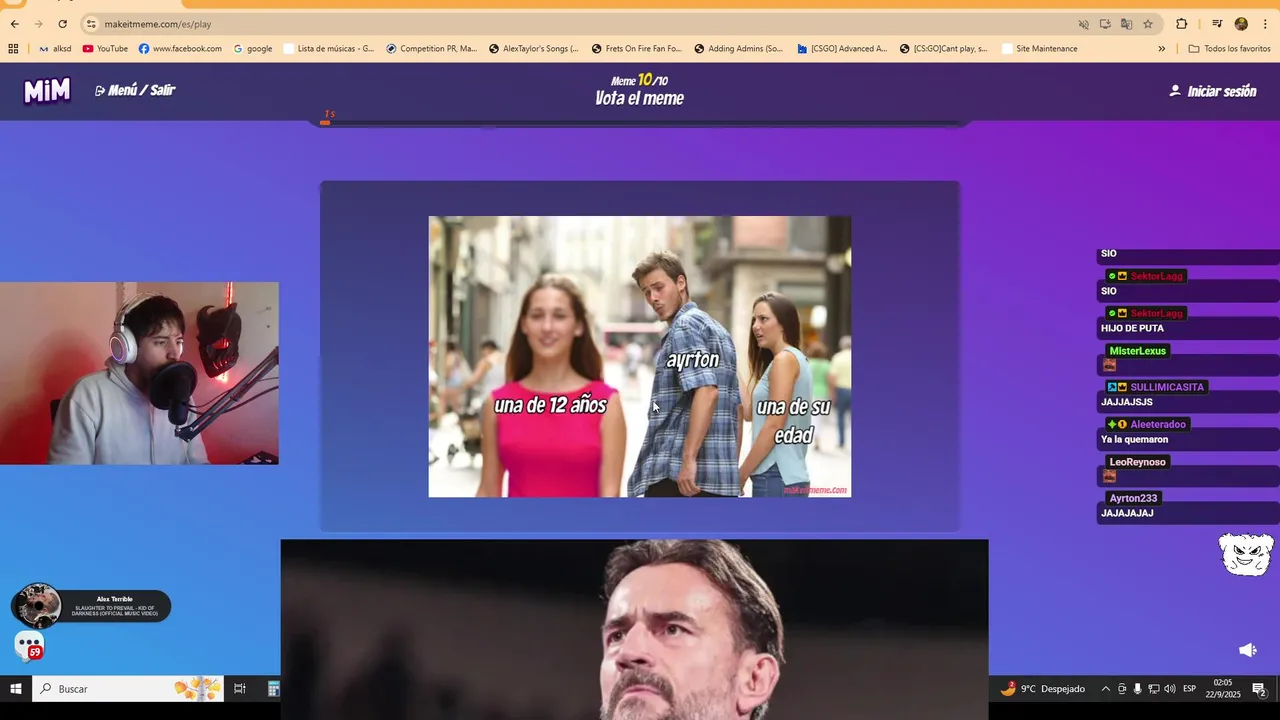
Task: Click MisterLexus username in chat
Action: pyautogui.click(x=1137, y=351)
